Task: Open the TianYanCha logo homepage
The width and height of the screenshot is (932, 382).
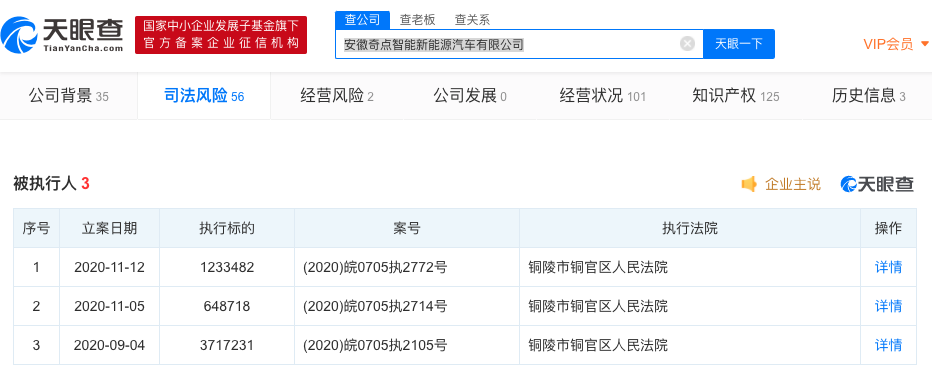Action: 63,34
